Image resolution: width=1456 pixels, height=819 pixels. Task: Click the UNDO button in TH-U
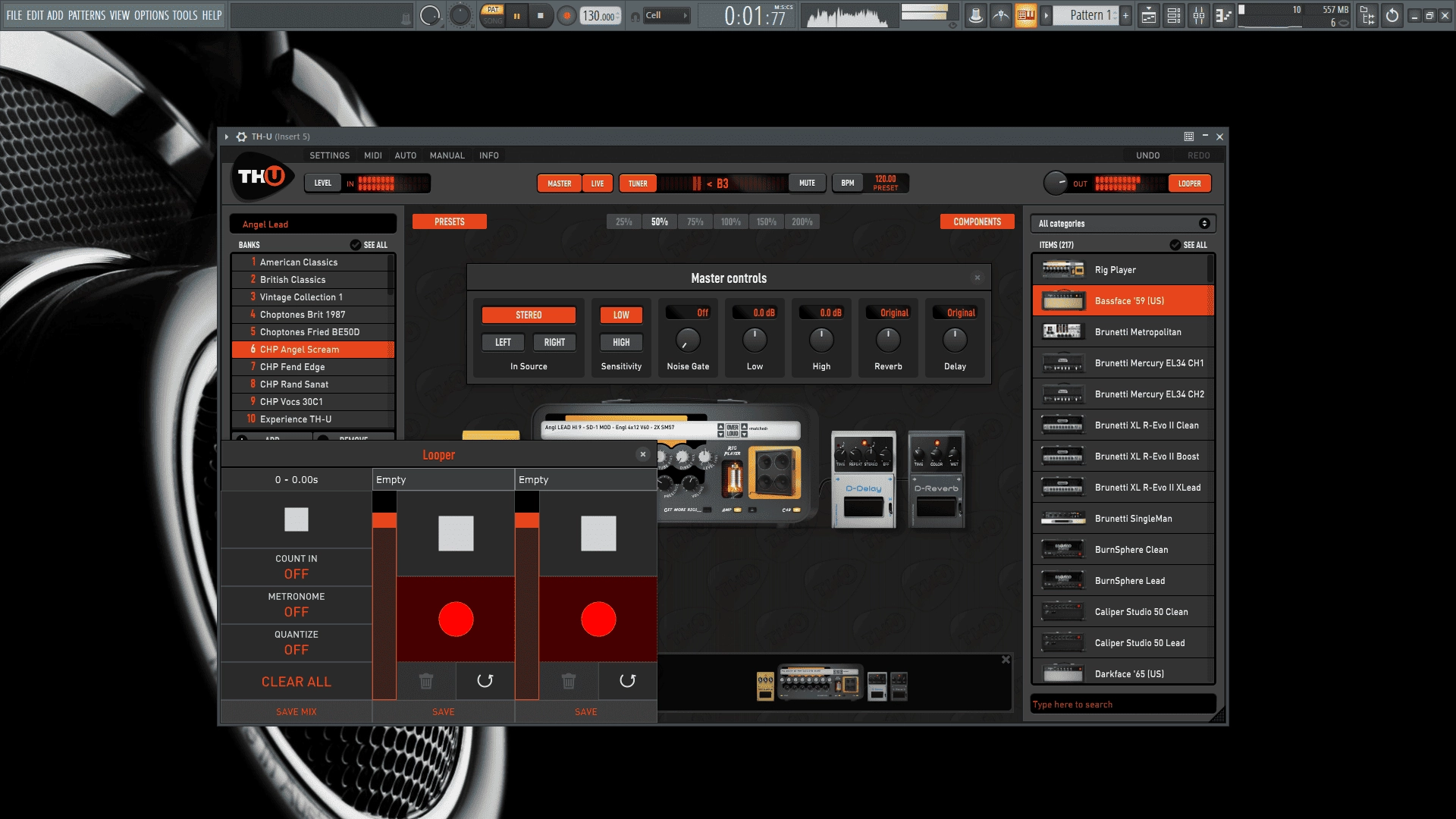coord(1148,155)
